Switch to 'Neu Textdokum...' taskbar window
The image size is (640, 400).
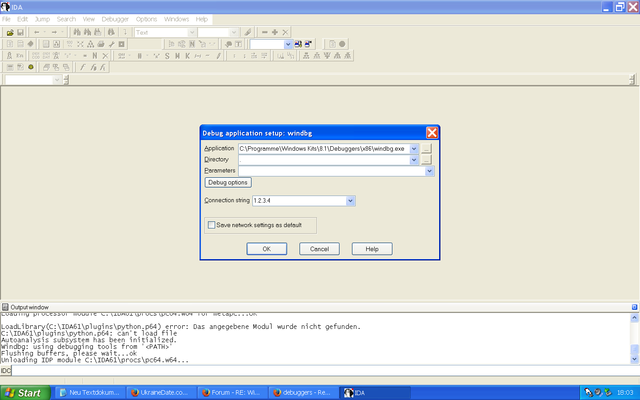(90, 393)
